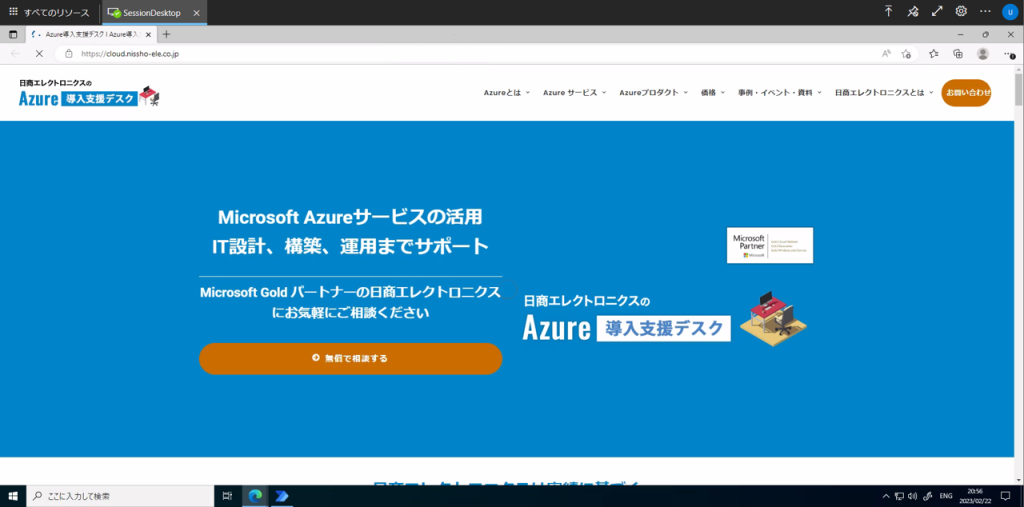Click the upload arrow icon in top bar
The height and width of the screenshot is (507, 1024).
tap(888, 11)
